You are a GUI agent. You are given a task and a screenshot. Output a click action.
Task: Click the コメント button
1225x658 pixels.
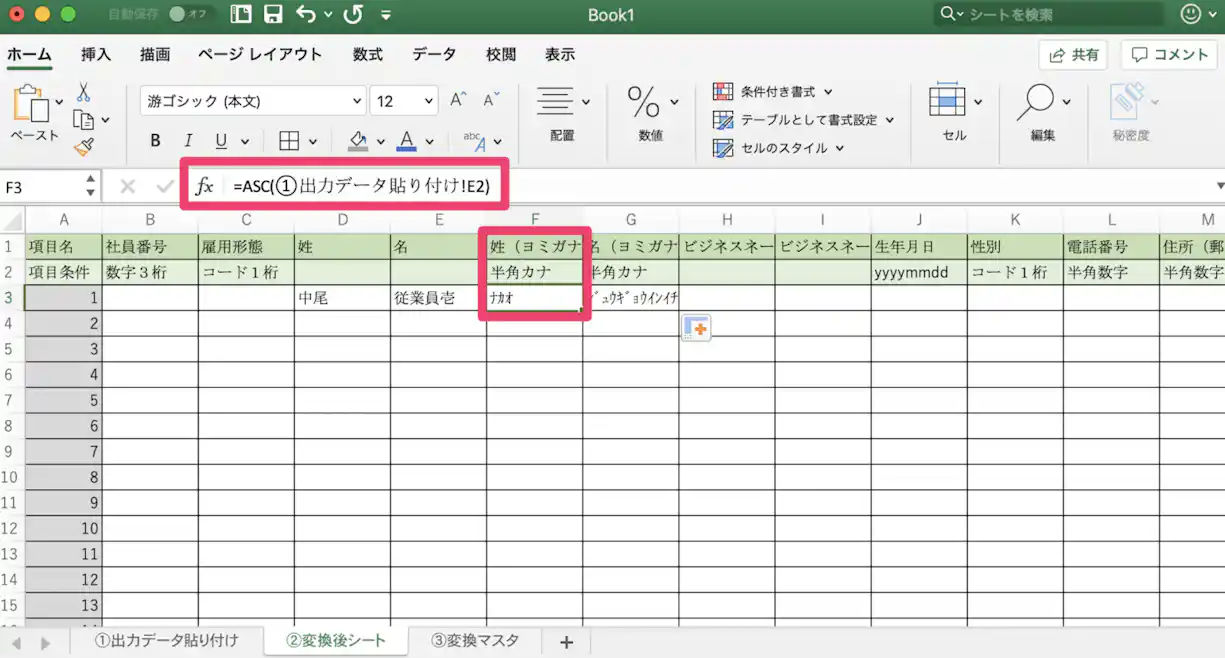(x=1169, y=55)
